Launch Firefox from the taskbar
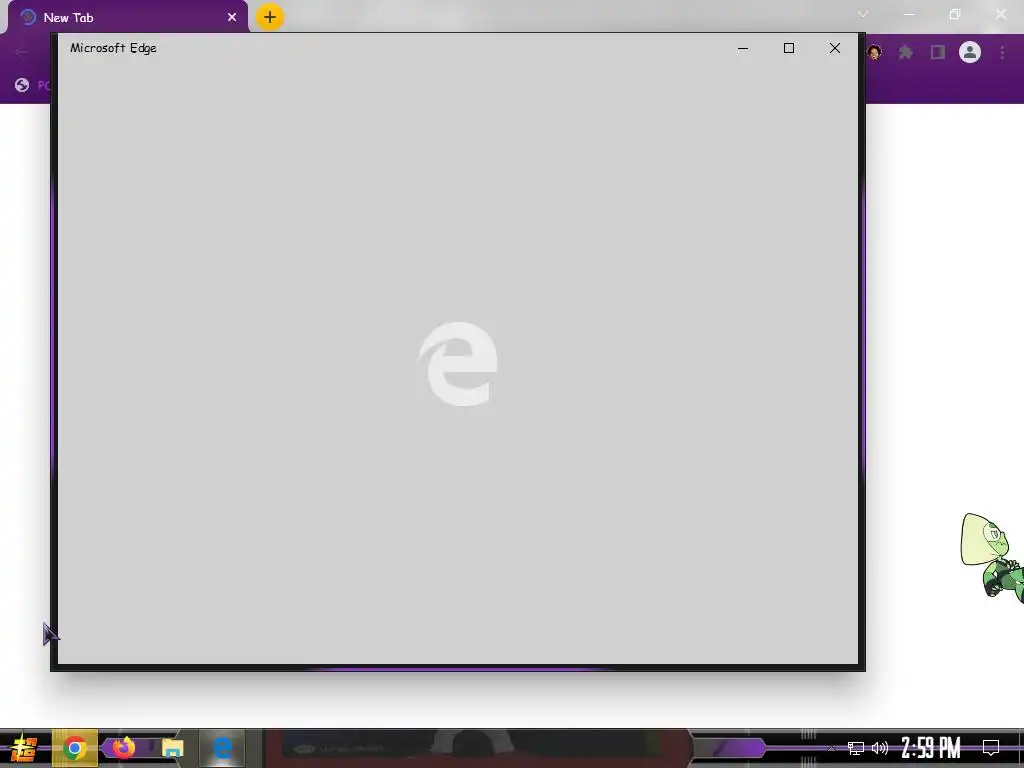 coord(123,748)
